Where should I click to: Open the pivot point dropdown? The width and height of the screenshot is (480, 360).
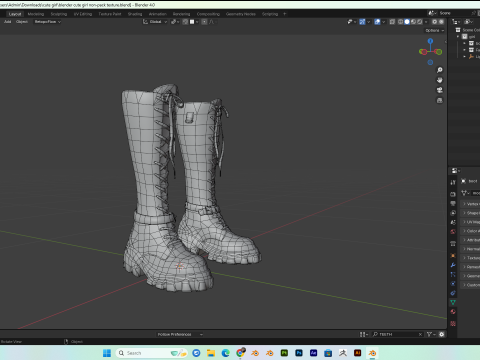coord(175,22)
